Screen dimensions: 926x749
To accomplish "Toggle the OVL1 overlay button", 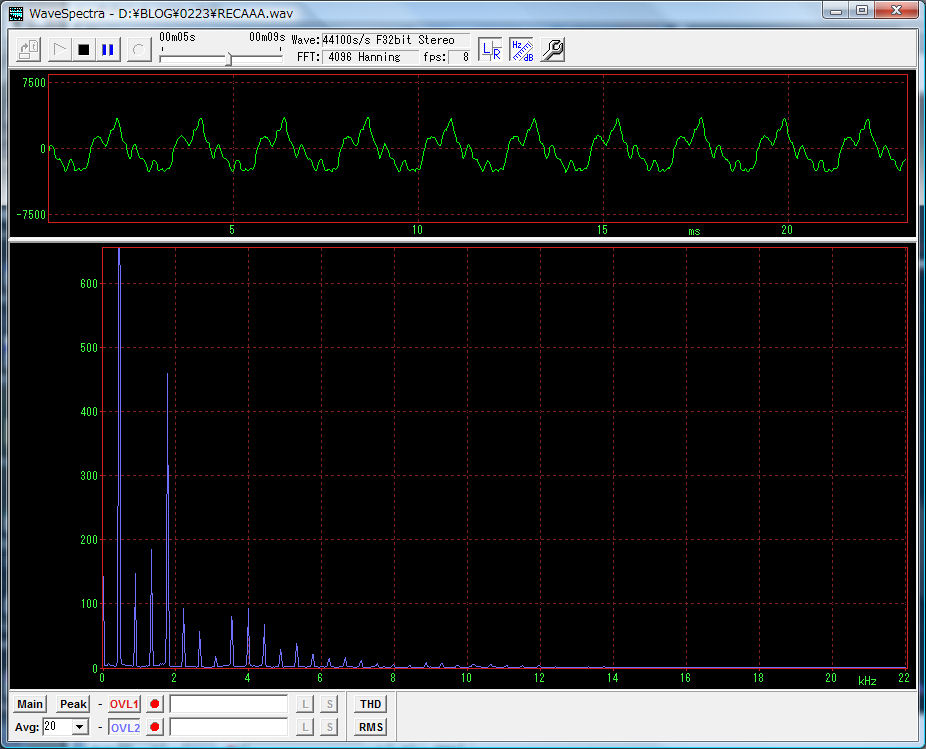I will coord(124,704).
